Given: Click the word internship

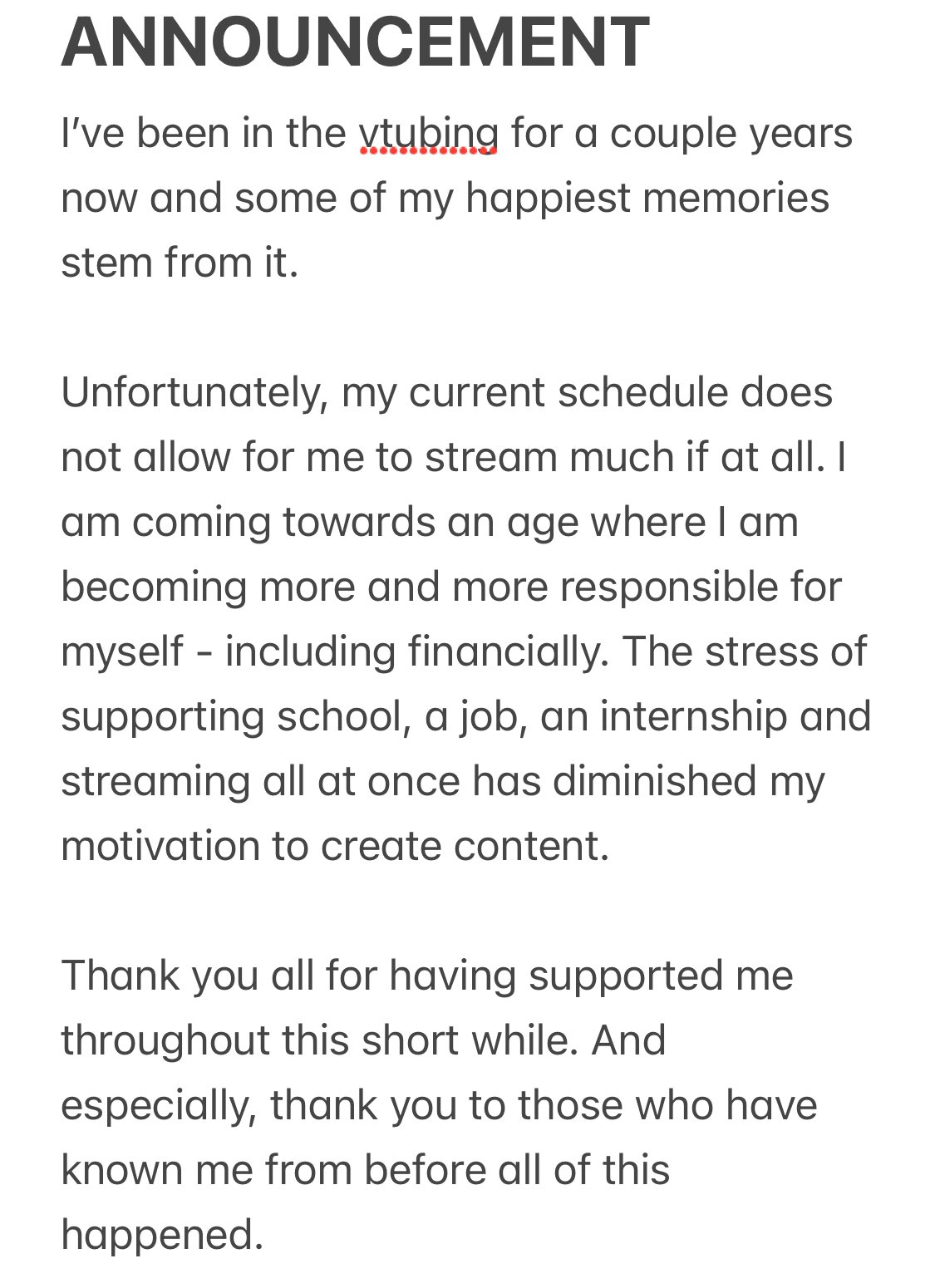Looking at the screenshot, I should click(x=694, y=718).
